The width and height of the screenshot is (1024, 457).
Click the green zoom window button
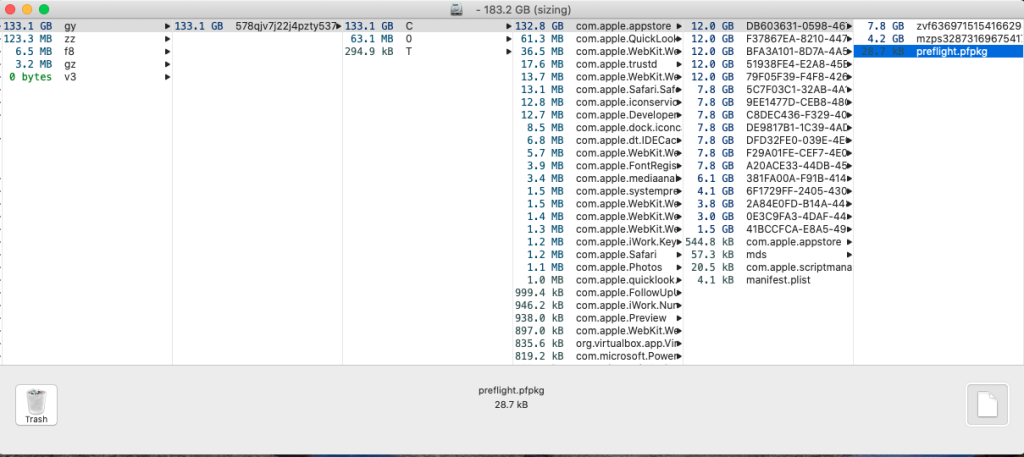(x=44, y=9)
